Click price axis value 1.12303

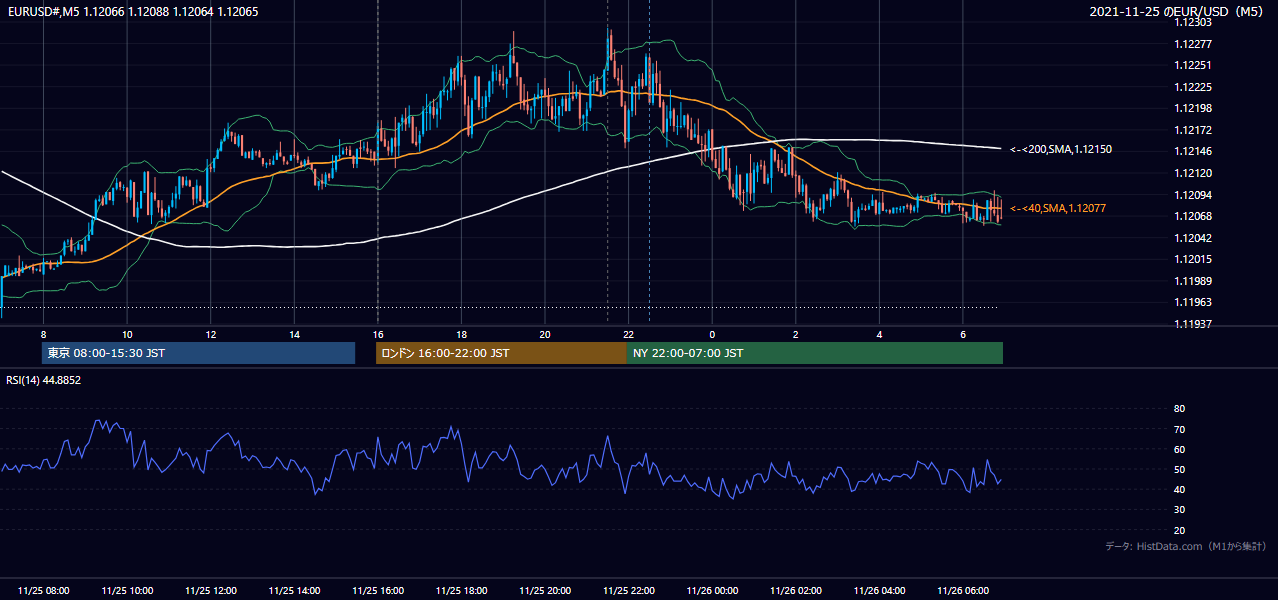click(1193, 22)
